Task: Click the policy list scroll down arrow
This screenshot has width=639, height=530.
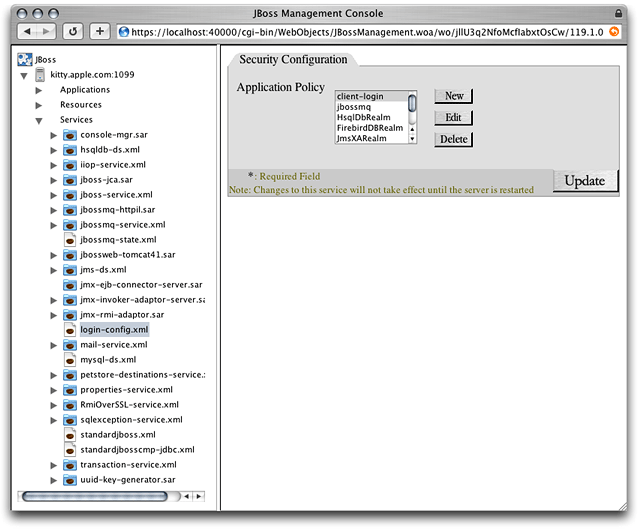Action: click(x=412, y=139)
